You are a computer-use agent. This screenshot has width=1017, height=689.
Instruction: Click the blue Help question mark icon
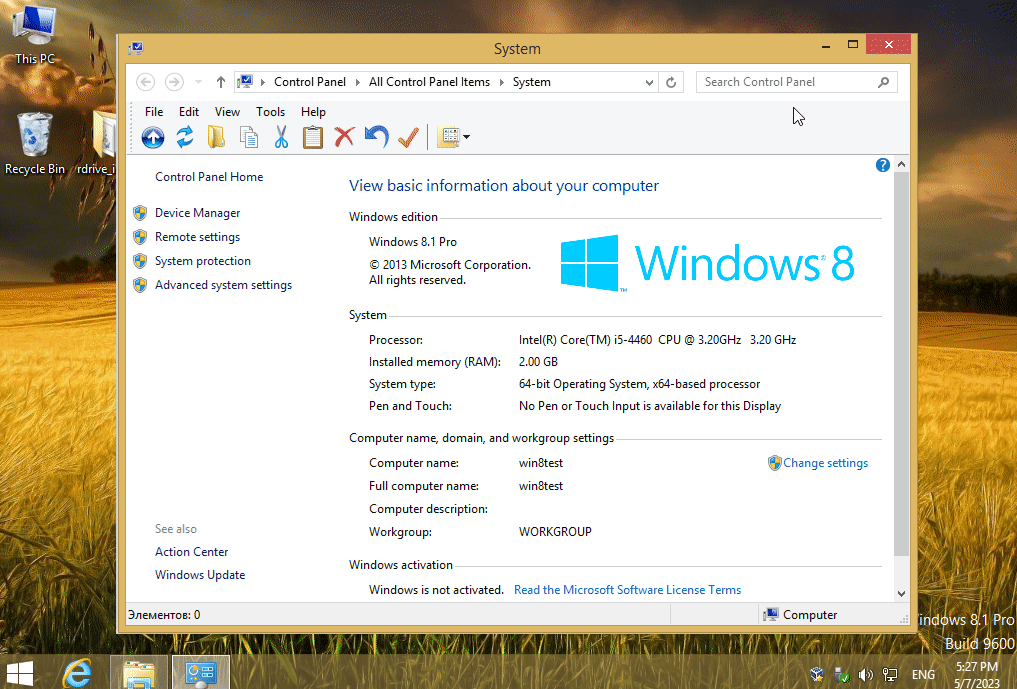point(883,165)
